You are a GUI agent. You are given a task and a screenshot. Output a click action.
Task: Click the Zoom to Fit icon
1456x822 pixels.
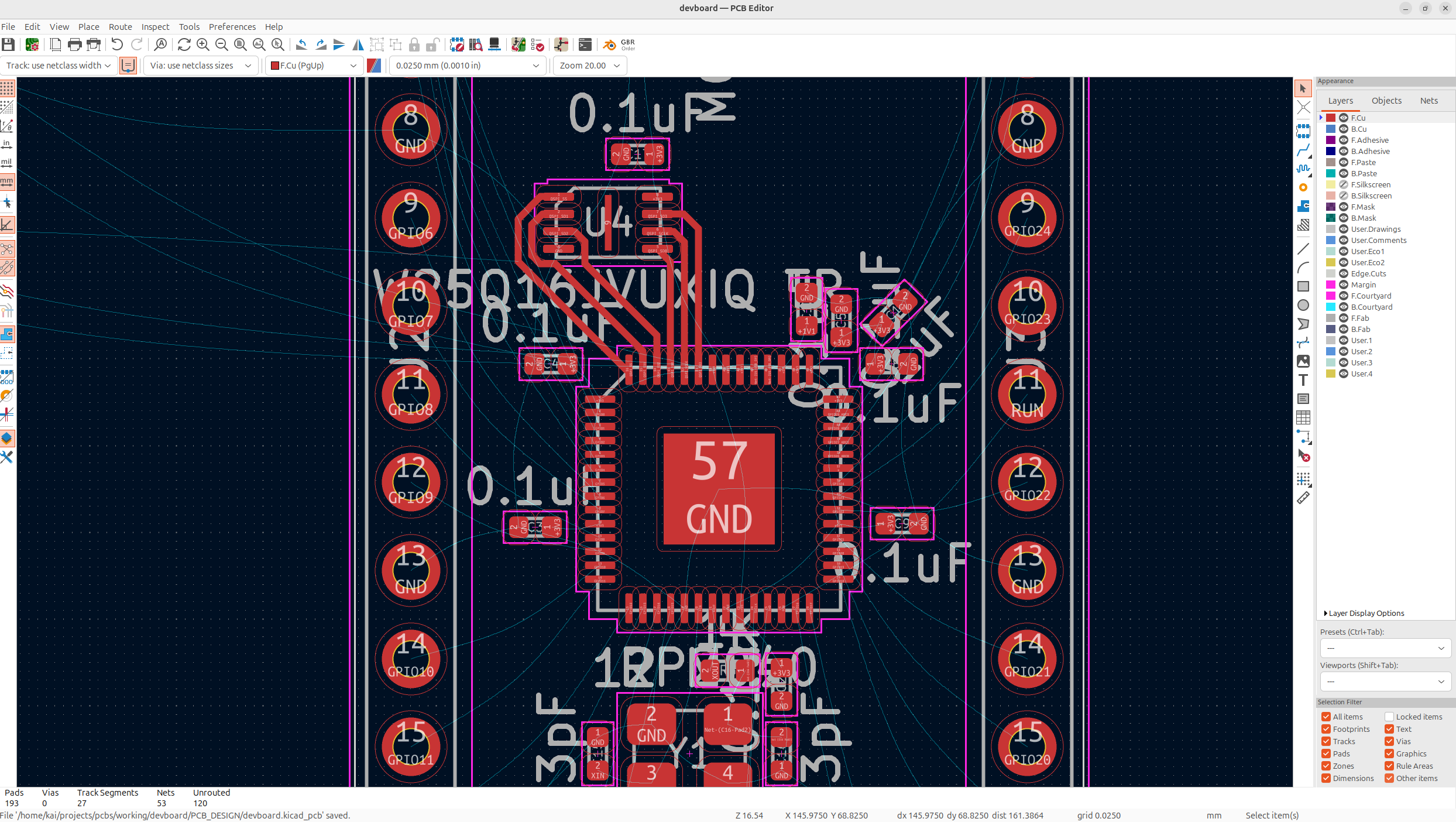coord(241,44)
